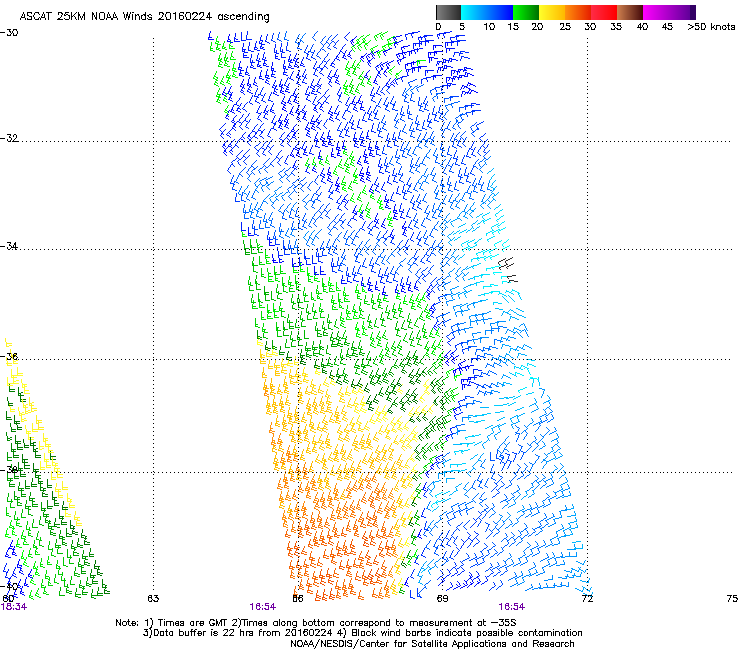Click the '75' longitude label
Viewport: 740px width, 650px height.
pyautogui.click(x=732, y=599)
